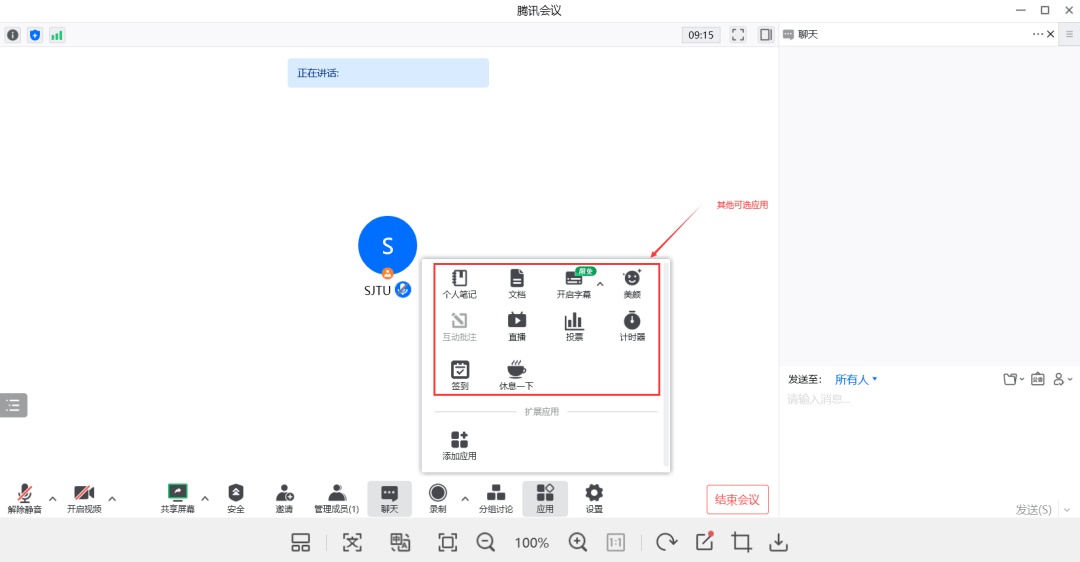Screen dimensions: 1080x562
Task: Turn on camera with 开启视频
Action: 84,498
